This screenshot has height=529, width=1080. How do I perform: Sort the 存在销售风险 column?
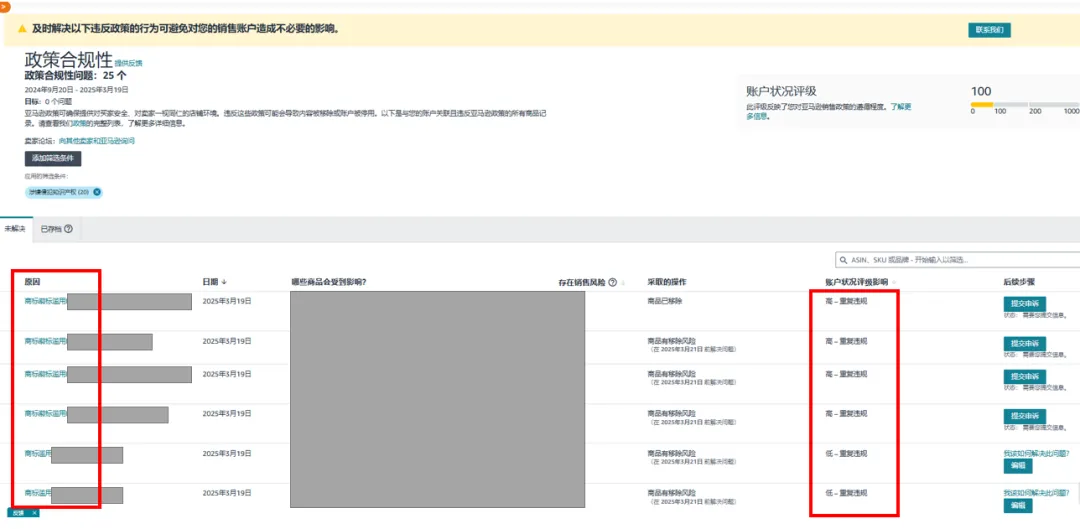[x=624, y=283]
